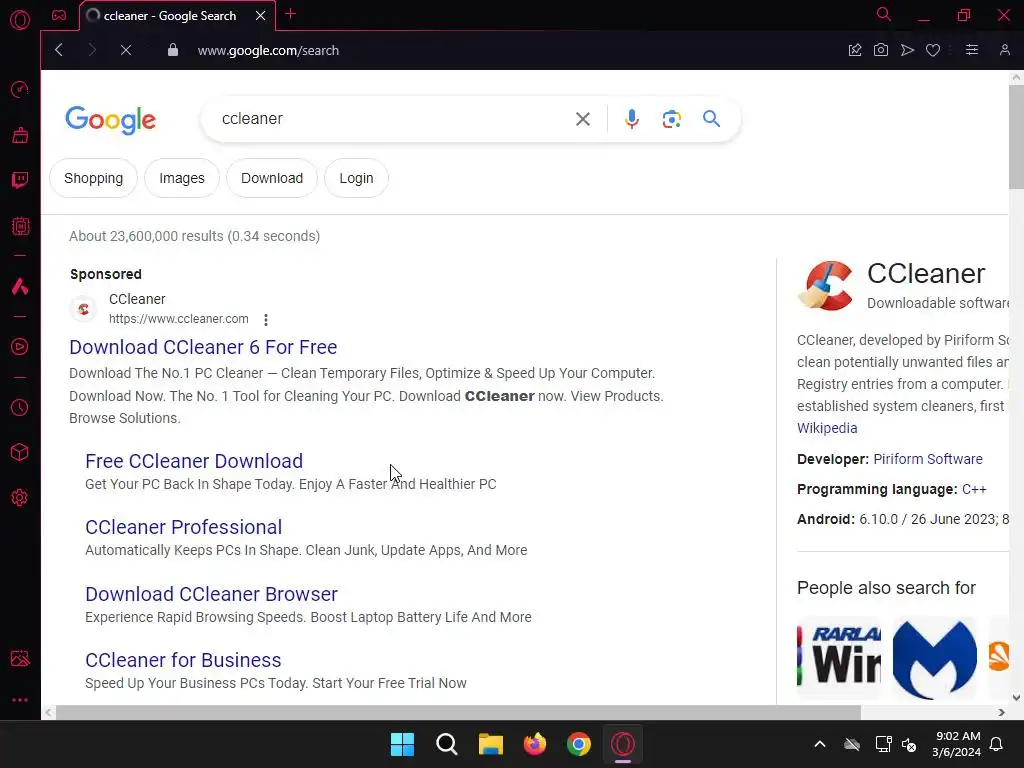The width and height of the screenshot is (1024, 768).
Task: Click the scroll right arrow
Action: coord(1002,712)
